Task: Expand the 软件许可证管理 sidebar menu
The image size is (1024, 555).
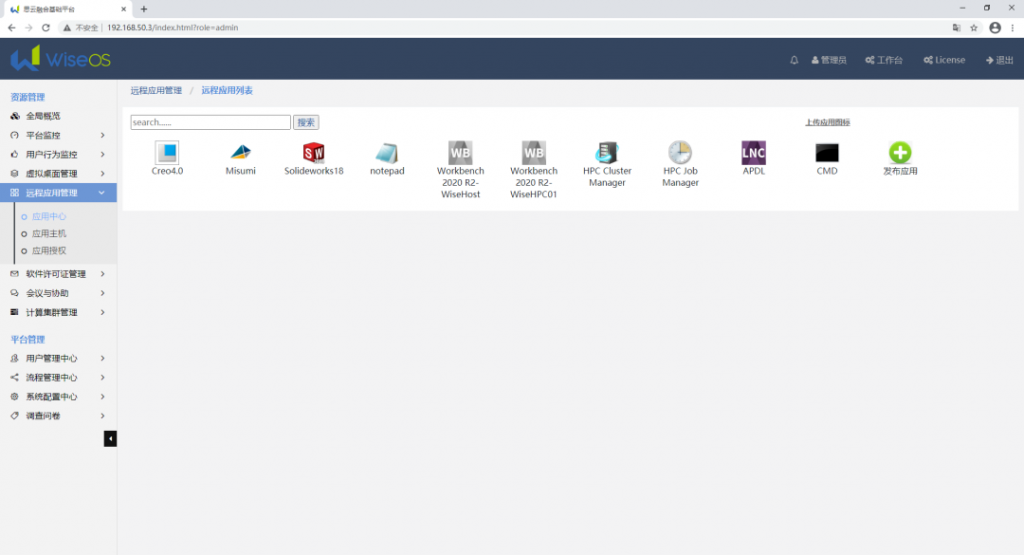Action: [x=58, y=274]
